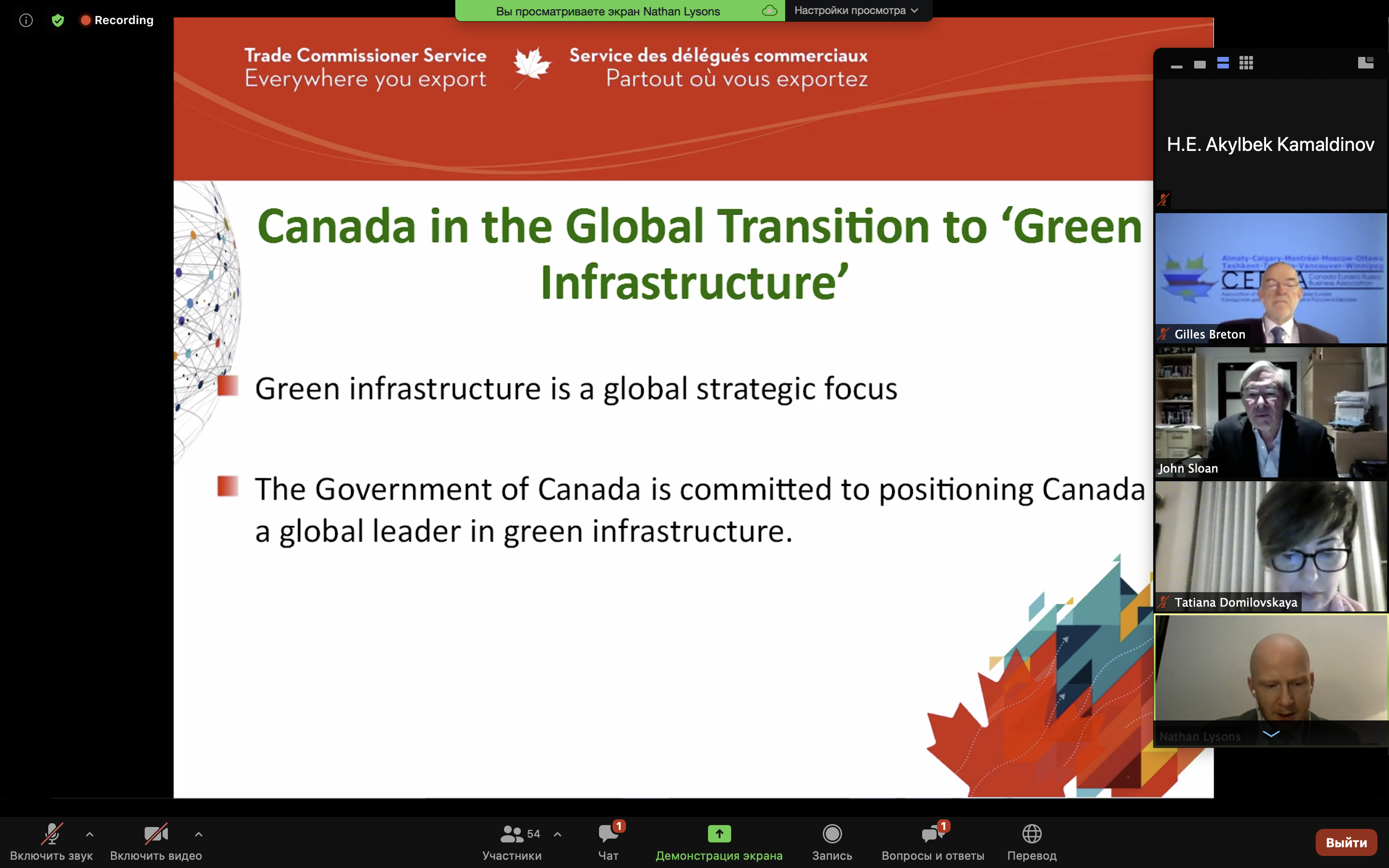The width and height of the screenshot is (1389, 868).
Task: Switch video panel to single thumbnail view
Action: point(1199,64)
